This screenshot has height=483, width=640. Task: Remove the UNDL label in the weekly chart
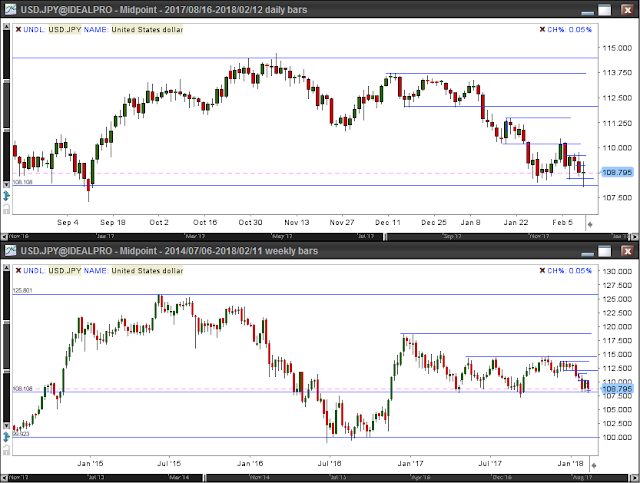point(18,270)
